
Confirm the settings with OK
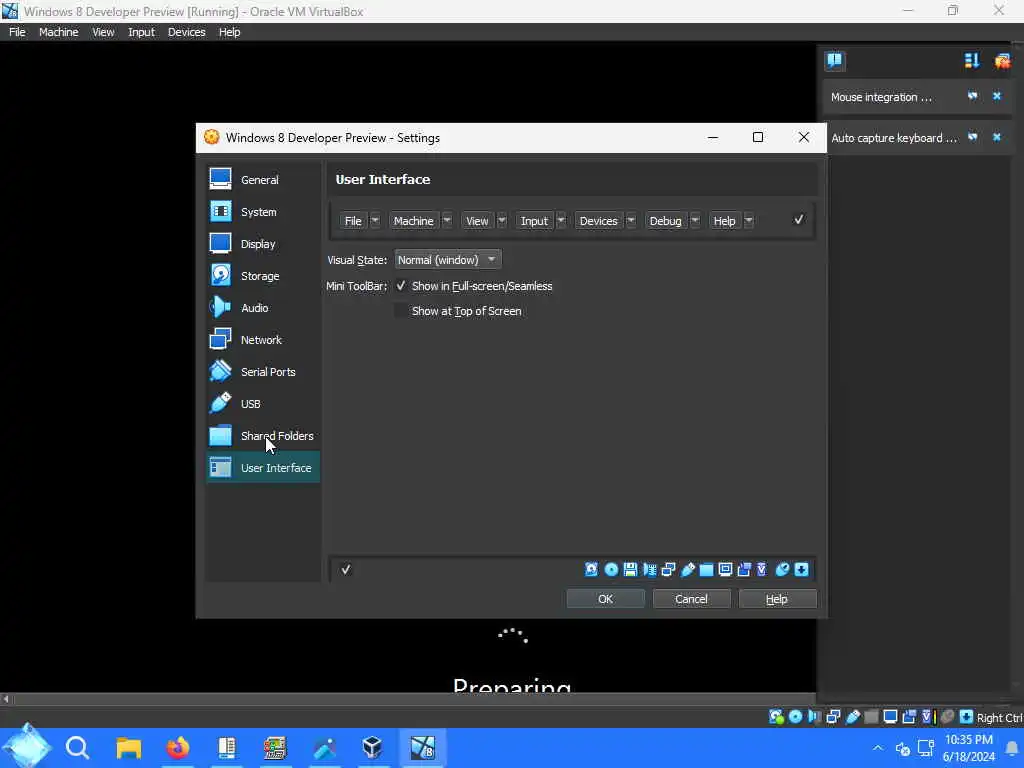[x=605, y=599]
